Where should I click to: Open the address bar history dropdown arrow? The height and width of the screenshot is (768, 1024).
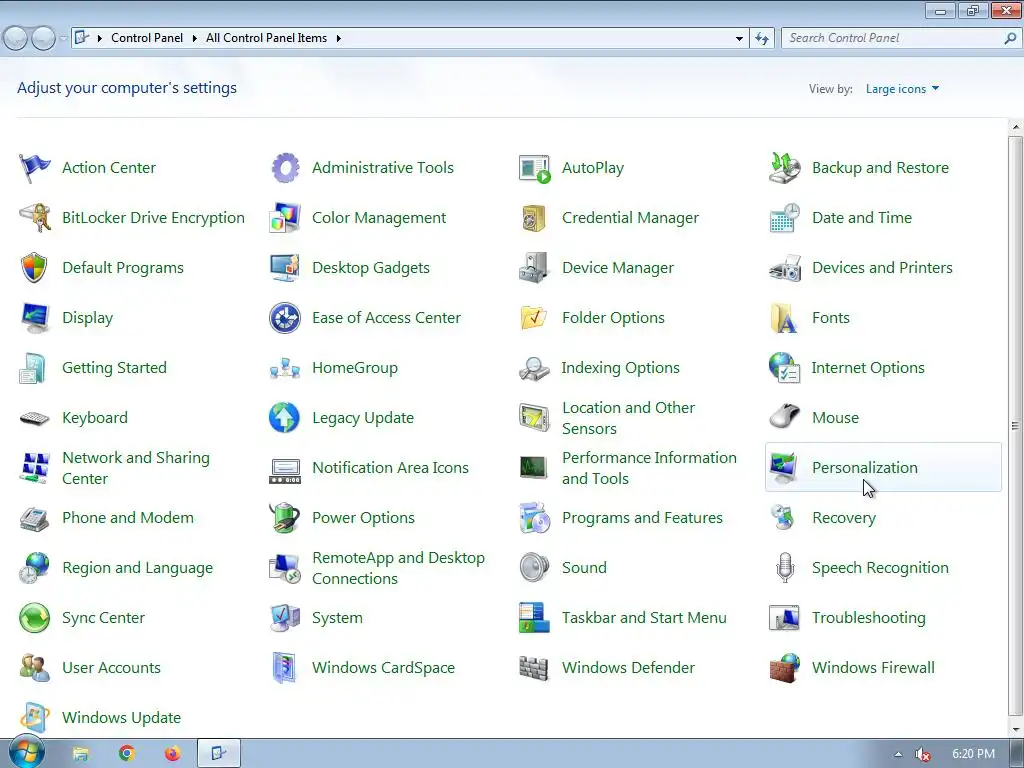point(739,39)
